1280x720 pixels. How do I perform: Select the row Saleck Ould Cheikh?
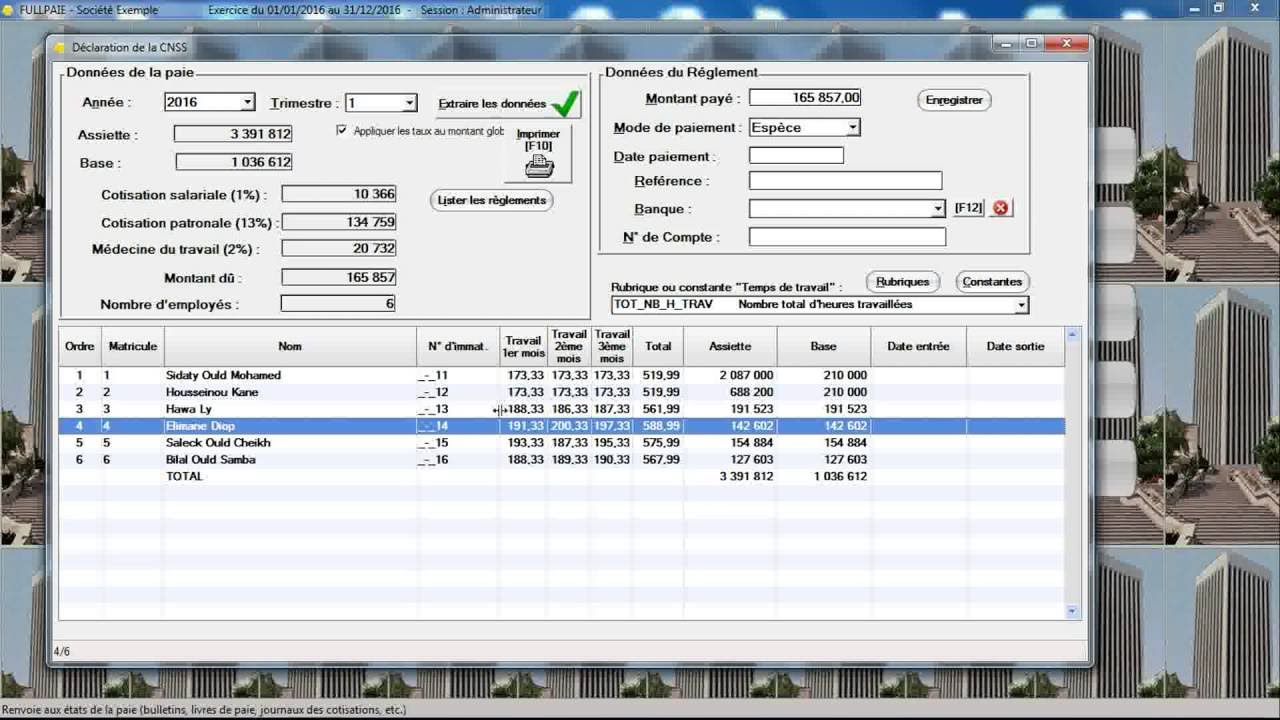click(x=562, y=443)
